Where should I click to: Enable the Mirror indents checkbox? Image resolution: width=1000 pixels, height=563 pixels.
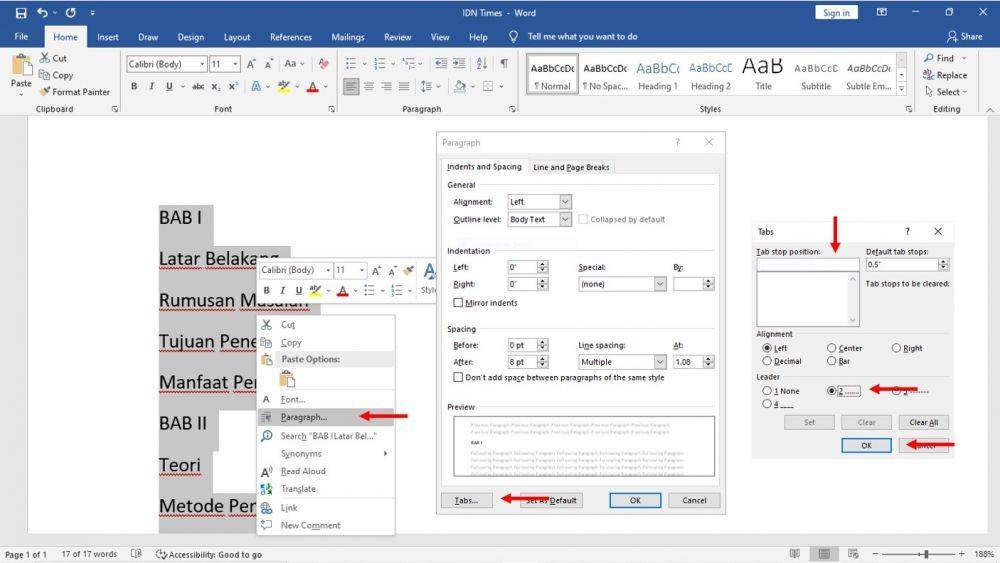coord(458,303)
